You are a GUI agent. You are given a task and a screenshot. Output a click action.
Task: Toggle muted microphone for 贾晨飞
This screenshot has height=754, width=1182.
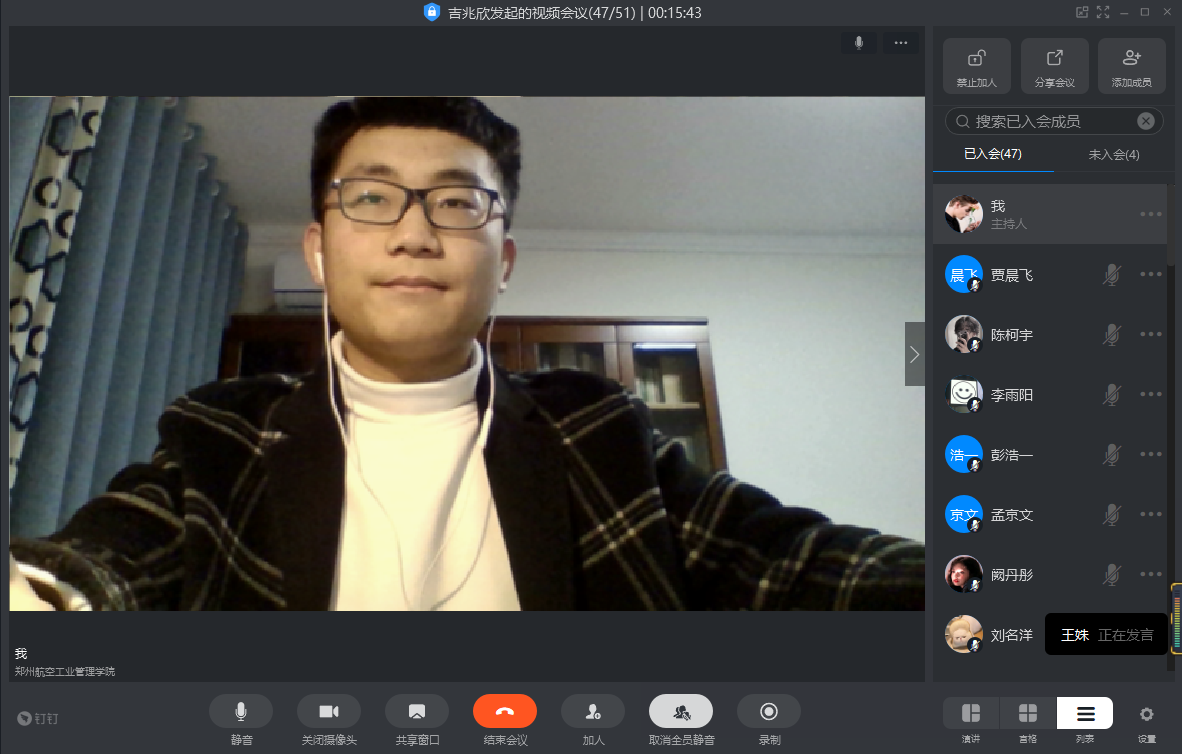click(x=1111, y=275)
